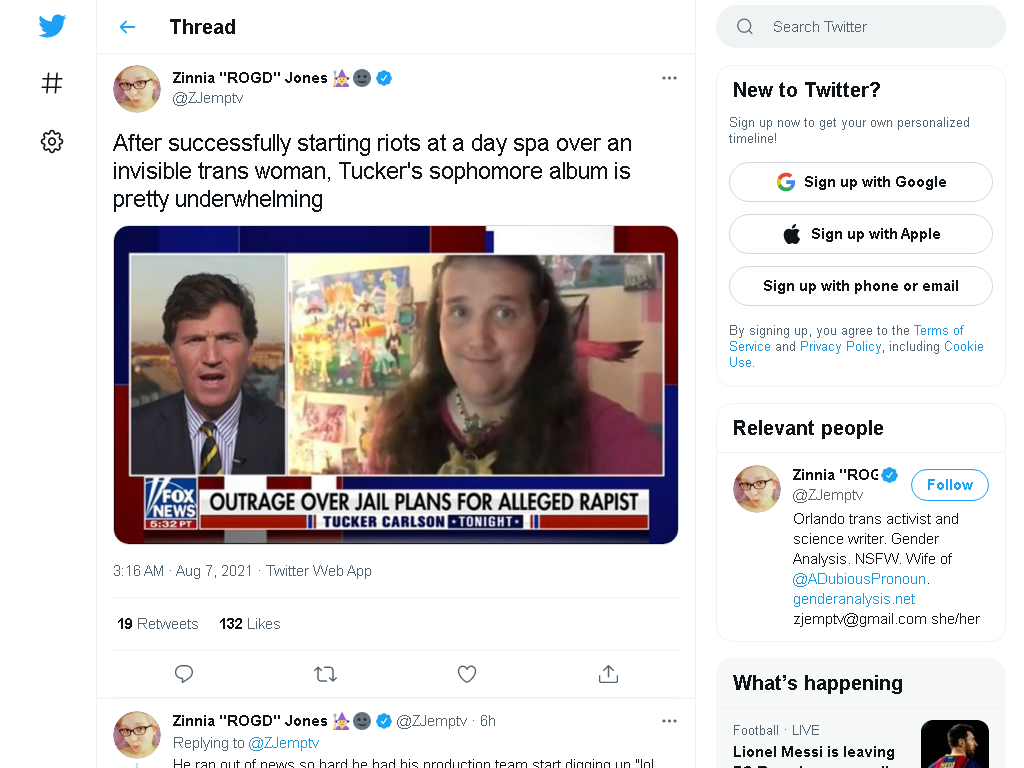Open the Privacy Policy link
1024x768 pixels.
840,346
